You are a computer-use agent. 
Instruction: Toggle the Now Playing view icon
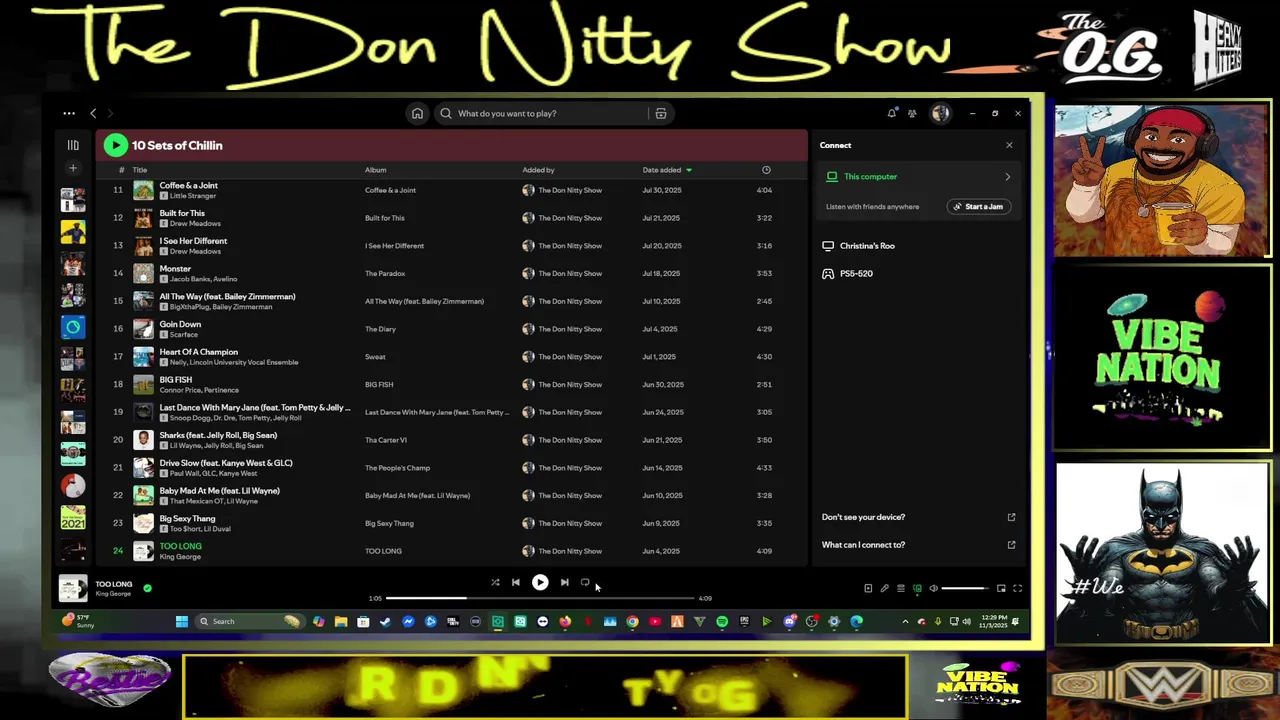(x=868, y=588)
